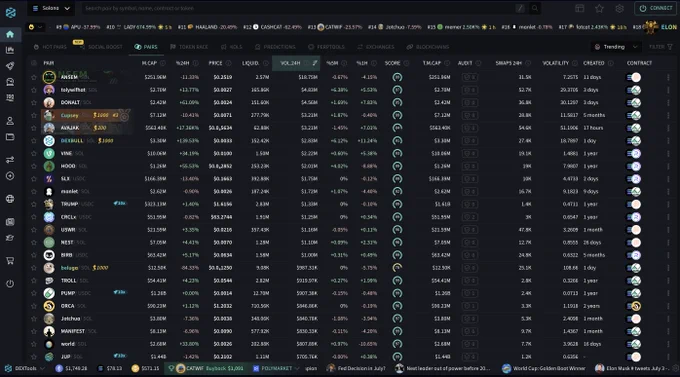Favorite the DEXBULL pair star
Screen dimensions: 680x377
click(34, 141)
